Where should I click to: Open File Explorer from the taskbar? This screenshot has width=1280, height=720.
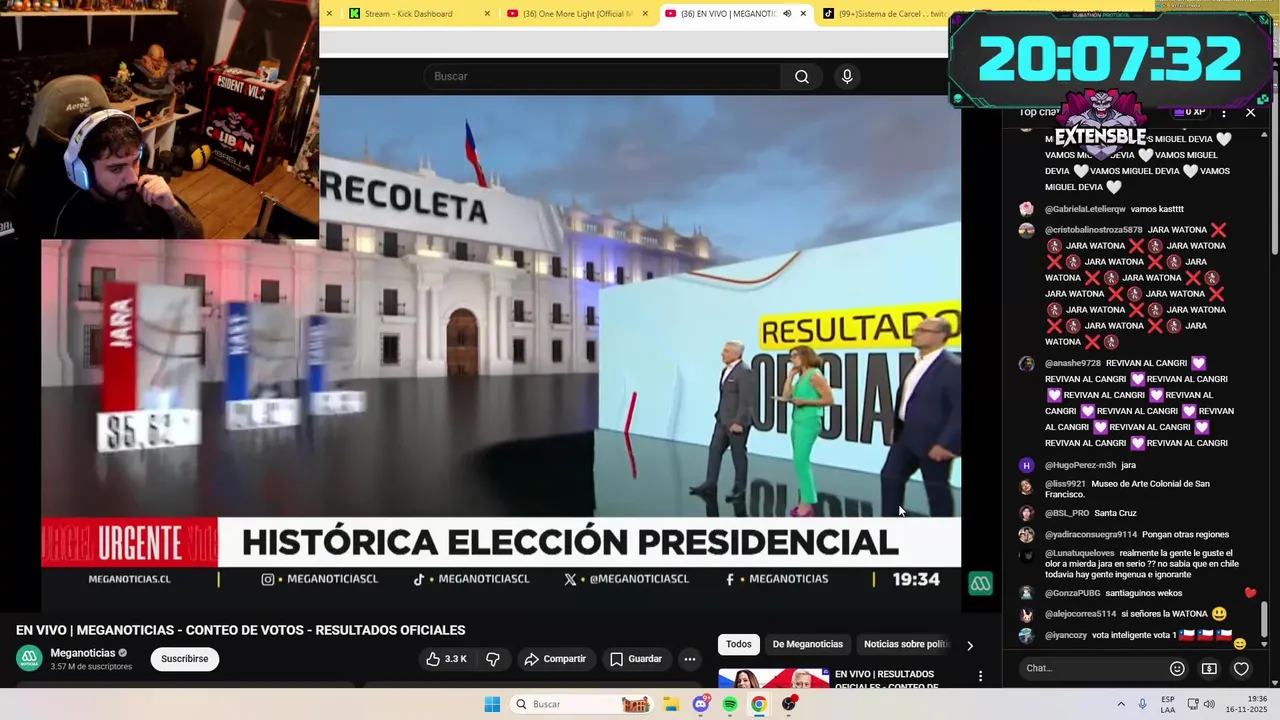click(671, 704)
